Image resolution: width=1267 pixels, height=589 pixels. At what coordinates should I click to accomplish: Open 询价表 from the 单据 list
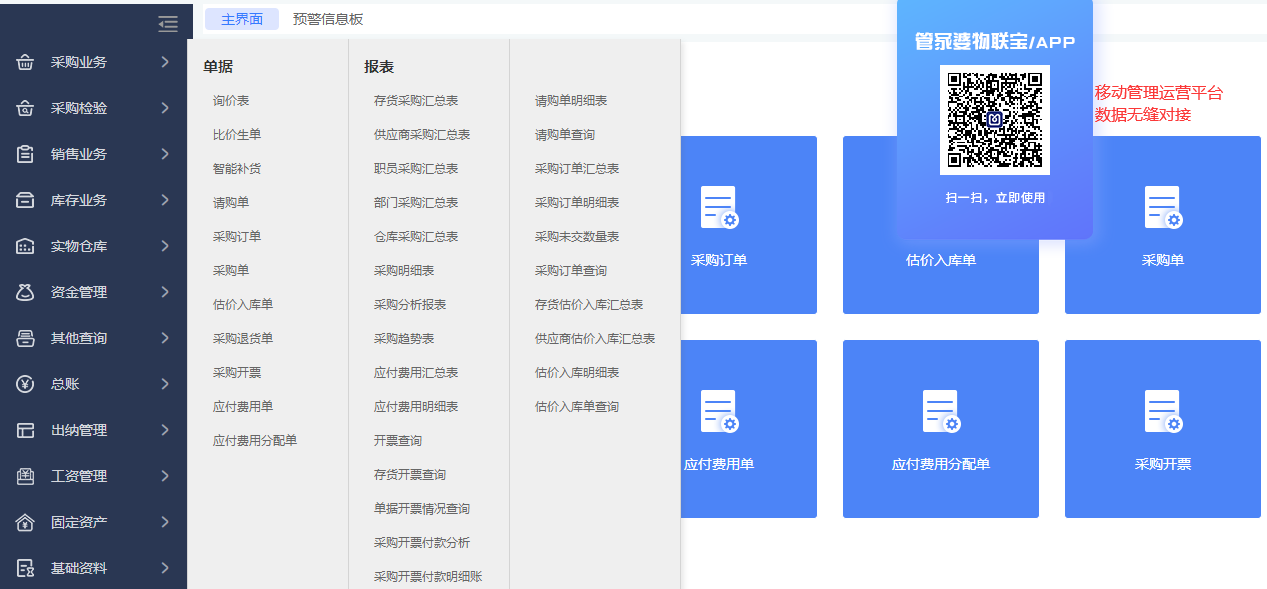point(231,100)
